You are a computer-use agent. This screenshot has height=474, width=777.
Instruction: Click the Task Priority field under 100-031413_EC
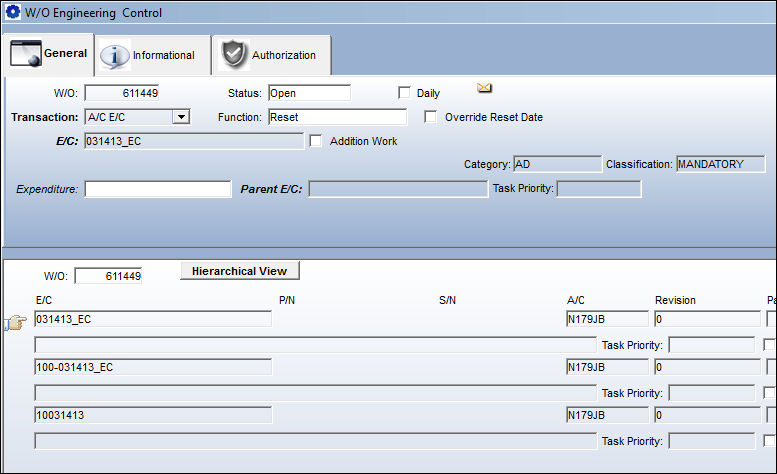pos(712,393)
